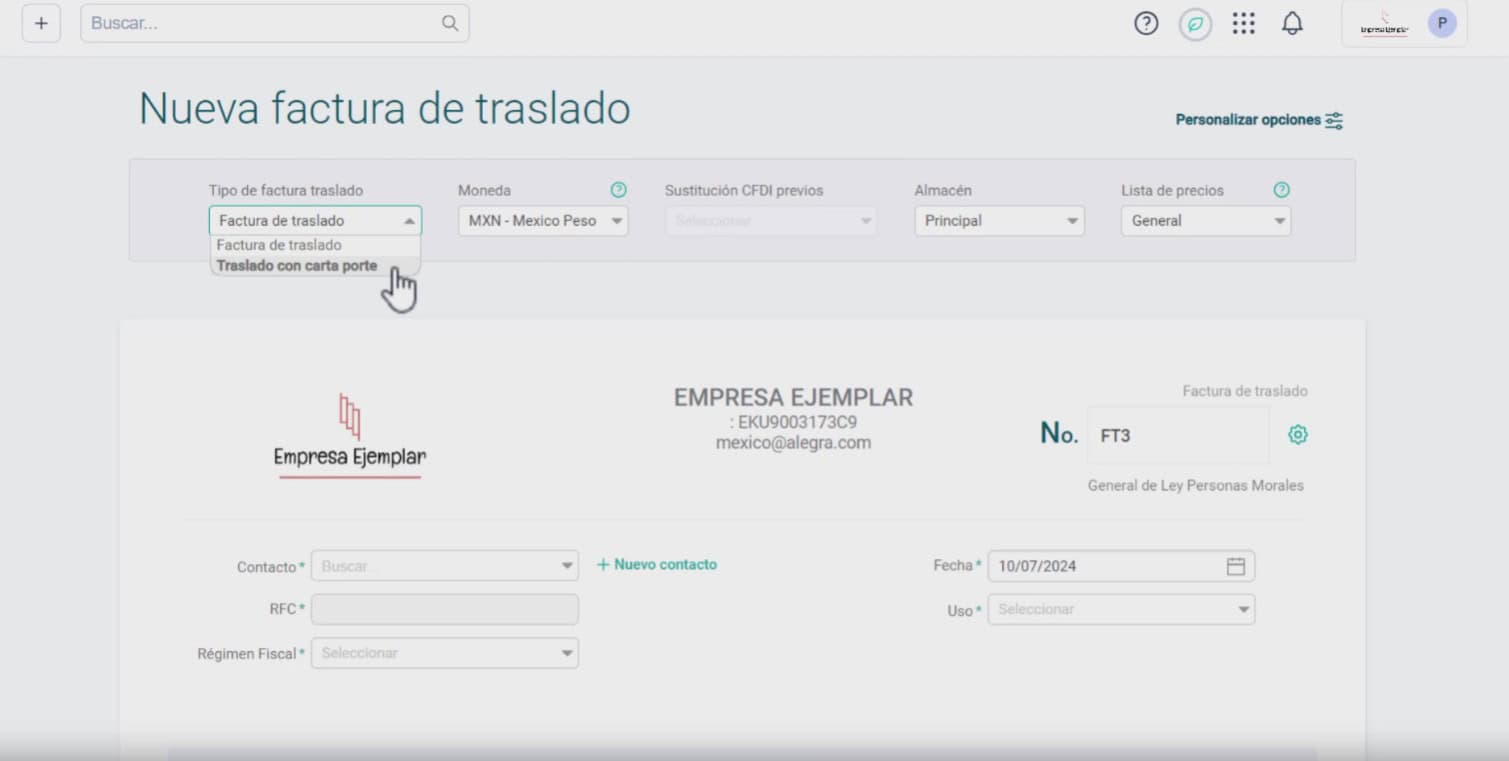Open the calendar icon in Fecha

pyautogui.click(x=1236, y=566)
